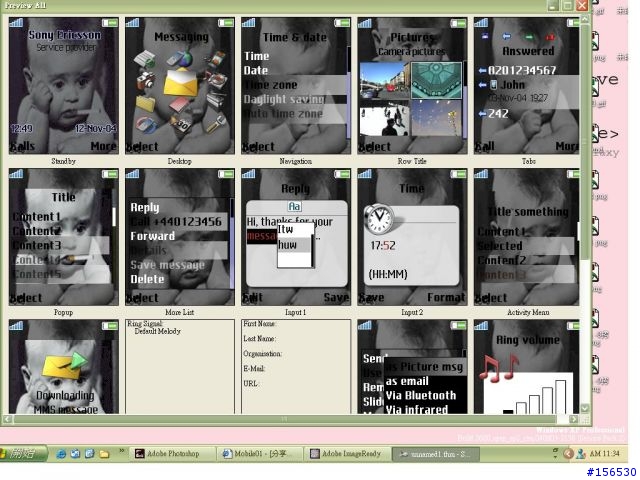640x480 pixels.
Task: Click the envelope with arrow downloading icon
Action: pyautogui.click(x=64, y=365)
